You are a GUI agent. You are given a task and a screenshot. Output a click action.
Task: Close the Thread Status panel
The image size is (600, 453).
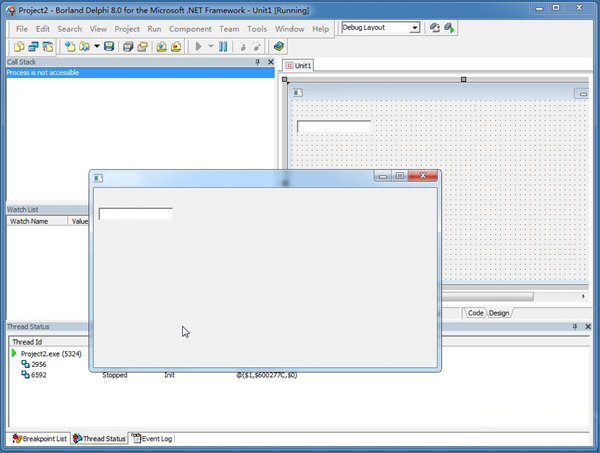588,327
